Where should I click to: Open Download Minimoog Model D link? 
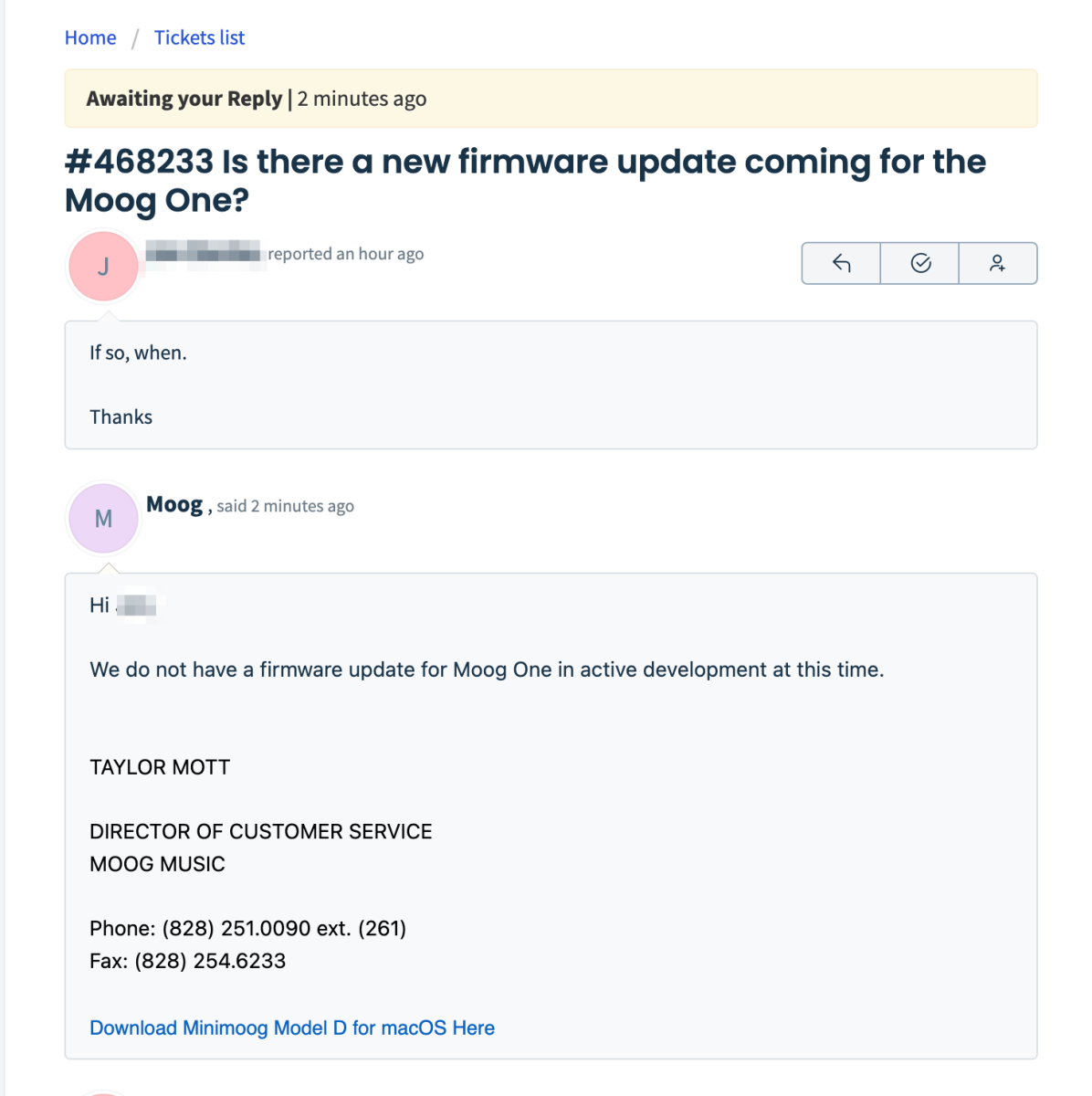pyautogui.click(x=292, y=1027)
